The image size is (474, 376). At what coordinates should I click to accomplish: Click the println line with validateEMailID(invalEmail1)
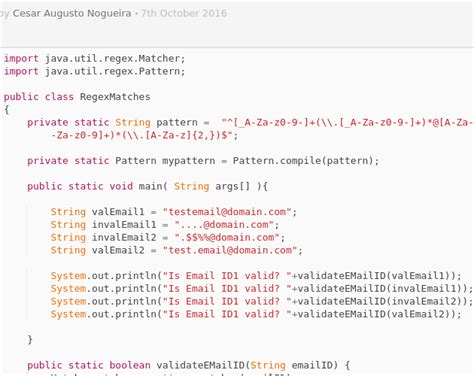[x=262, y=289]
